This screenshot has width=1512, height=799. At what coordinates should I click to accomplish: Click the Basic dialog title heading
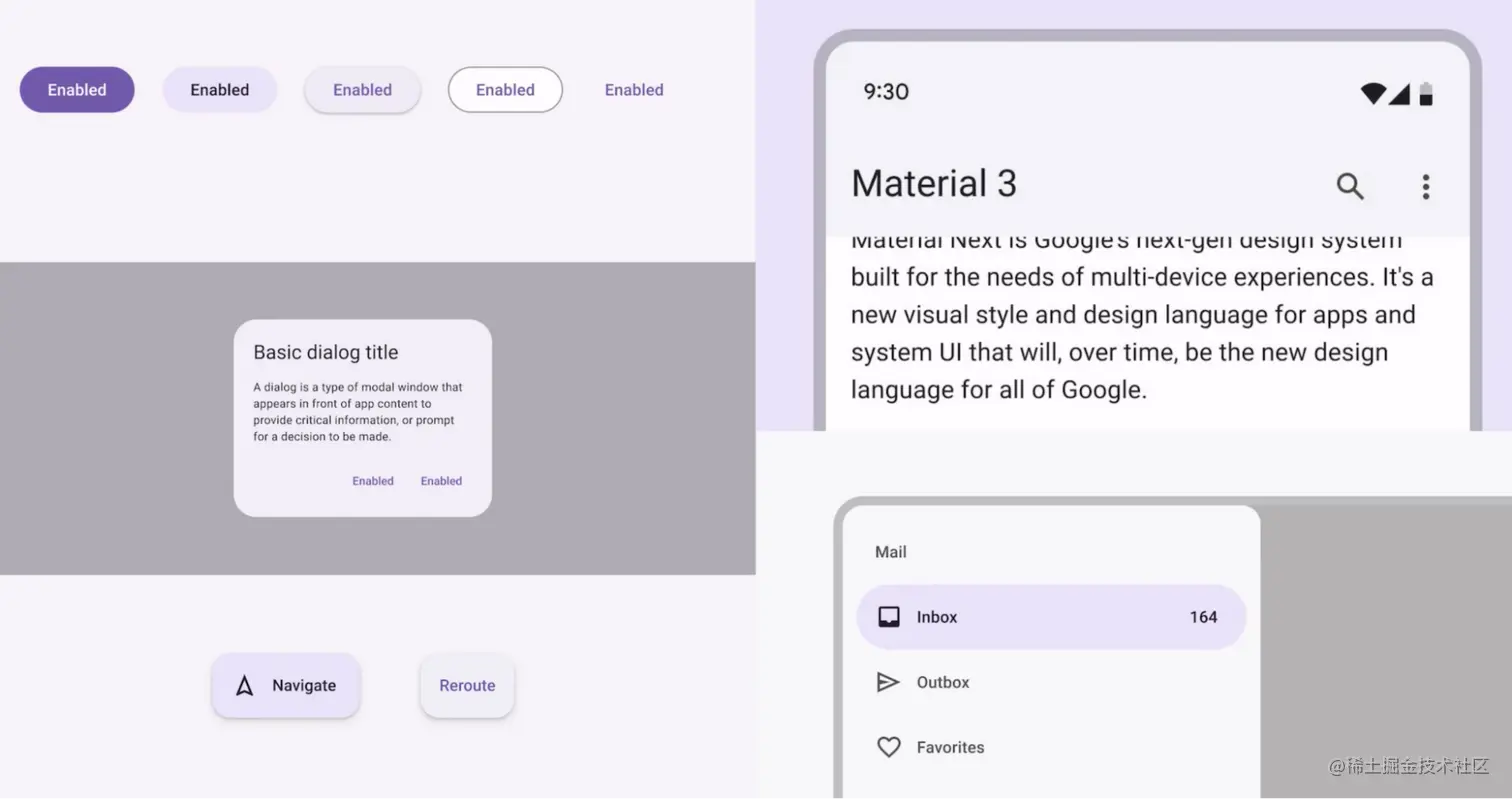click(x=326, y=352)
